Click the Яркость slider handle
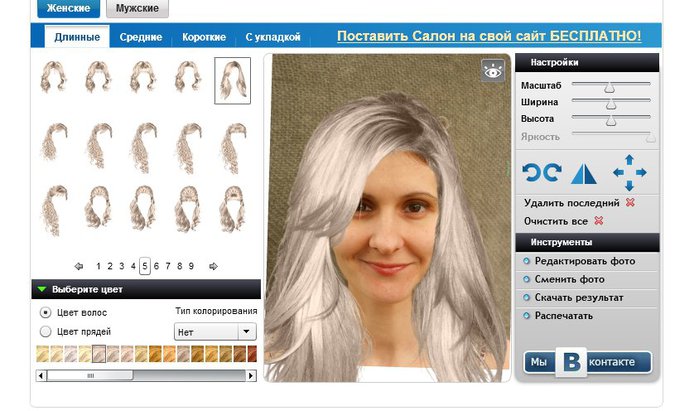The width and height of the screenshot is (699, 411). point(650,138)
